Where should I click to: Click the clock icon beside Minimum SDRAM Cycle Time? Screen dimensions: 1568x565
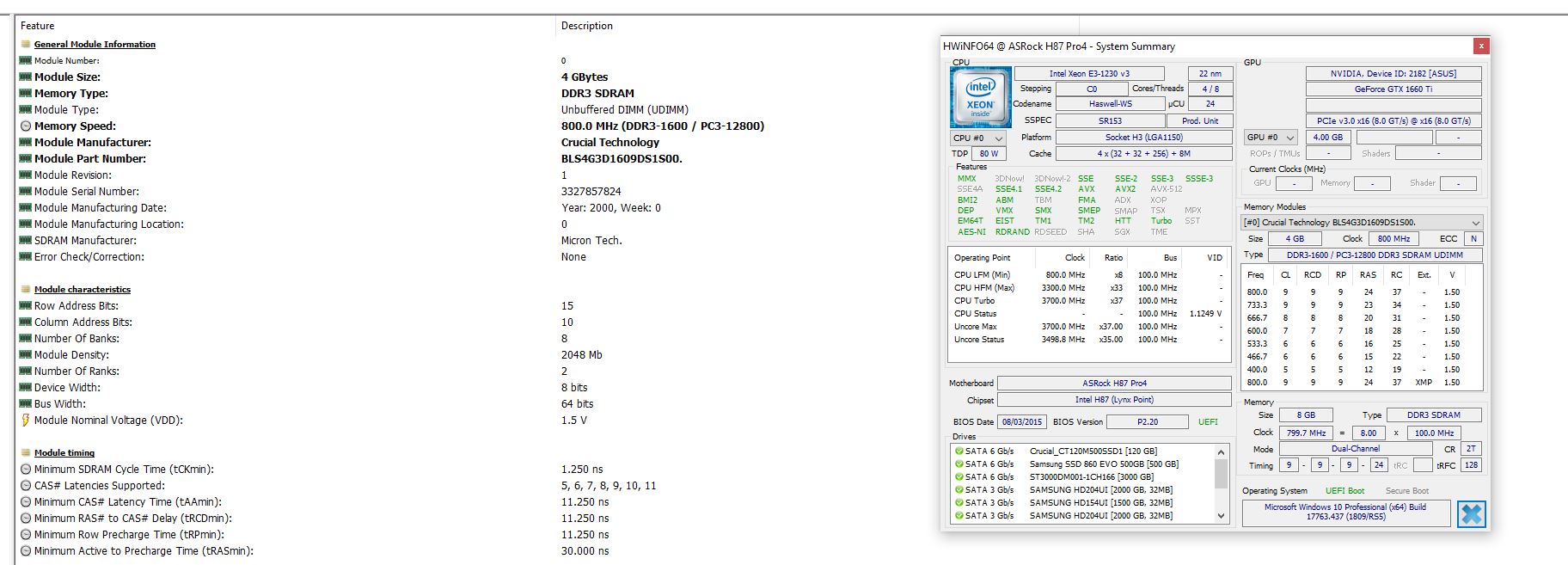(x=25, y=470)
